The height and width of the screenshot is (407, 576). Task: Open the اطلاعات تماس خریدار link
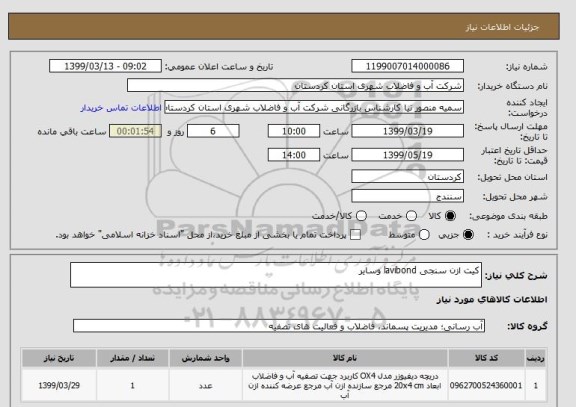pos(121,108)
